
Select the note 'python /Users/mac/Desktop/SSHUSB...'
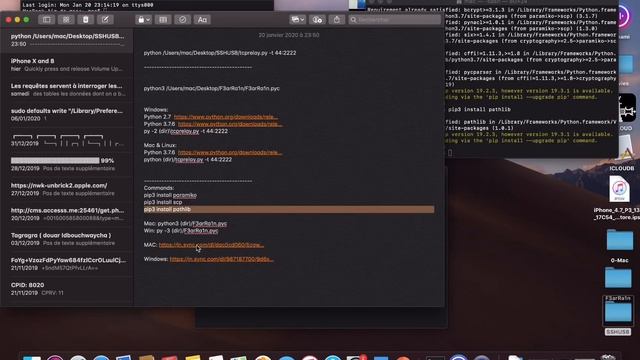(67, 40)
